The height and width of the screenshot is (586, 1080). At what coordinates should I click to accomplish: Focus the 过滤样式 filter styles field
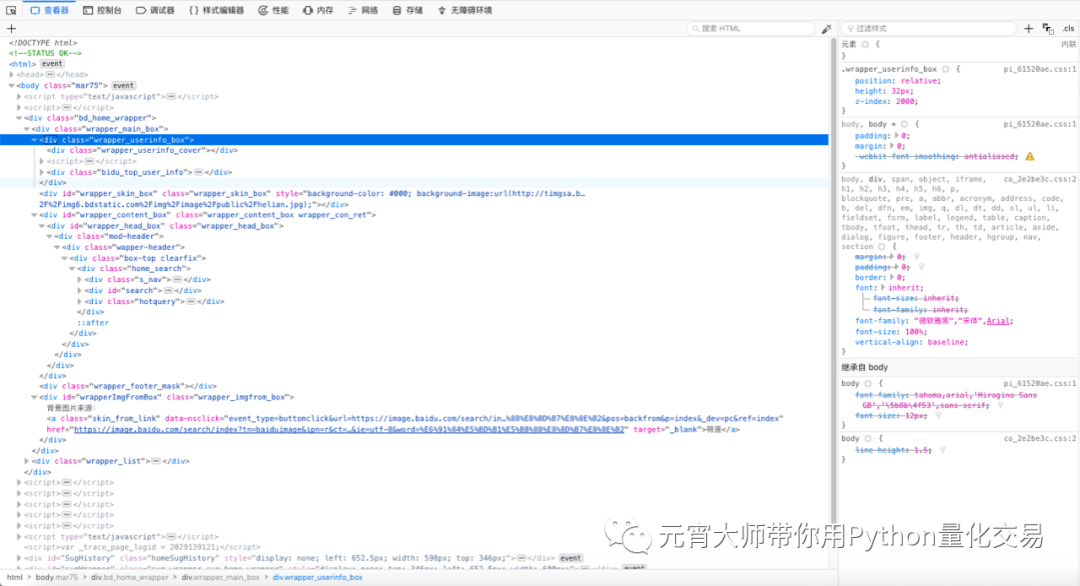point(929,28)
